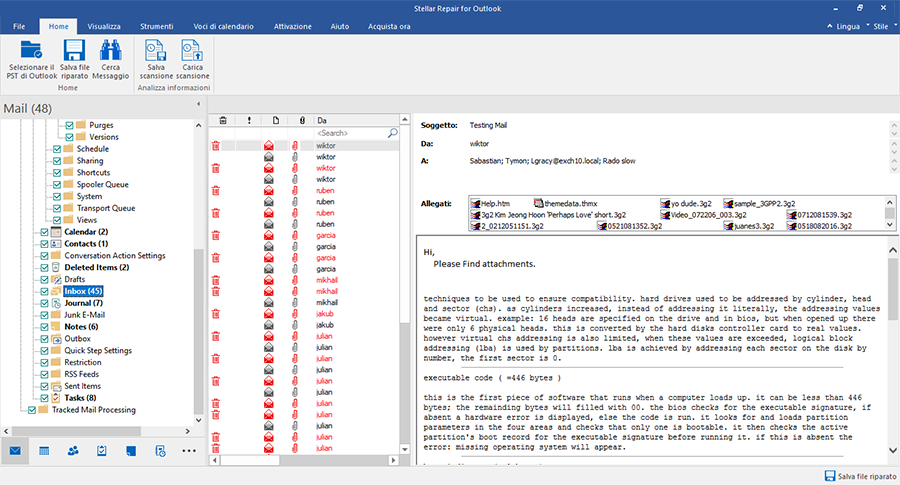900x485 pixels.
Task: Click message list scroll down arrow
Action: [x=405, y=449]
